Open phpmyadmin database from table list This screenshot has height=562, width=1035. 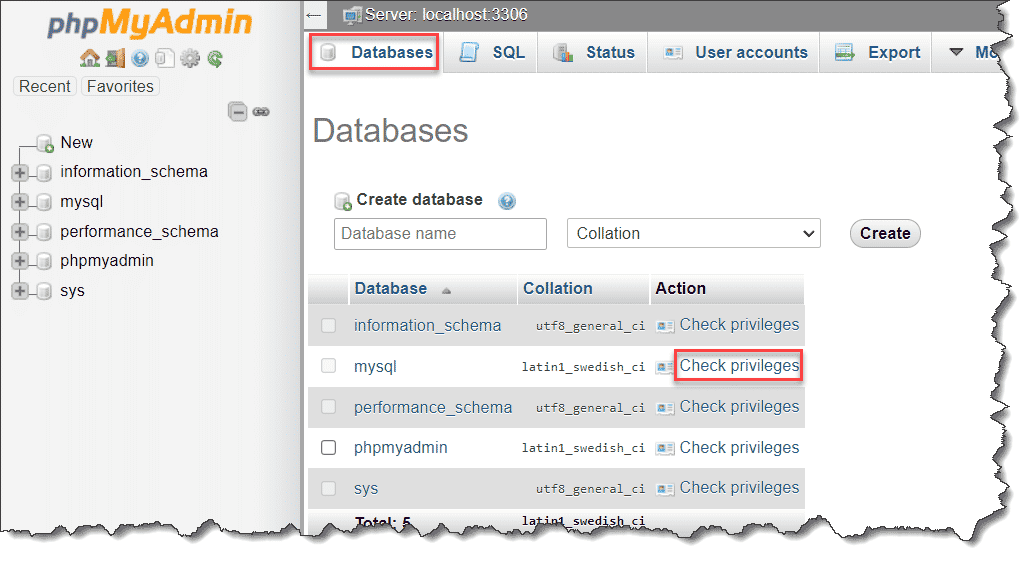(401, 448)
